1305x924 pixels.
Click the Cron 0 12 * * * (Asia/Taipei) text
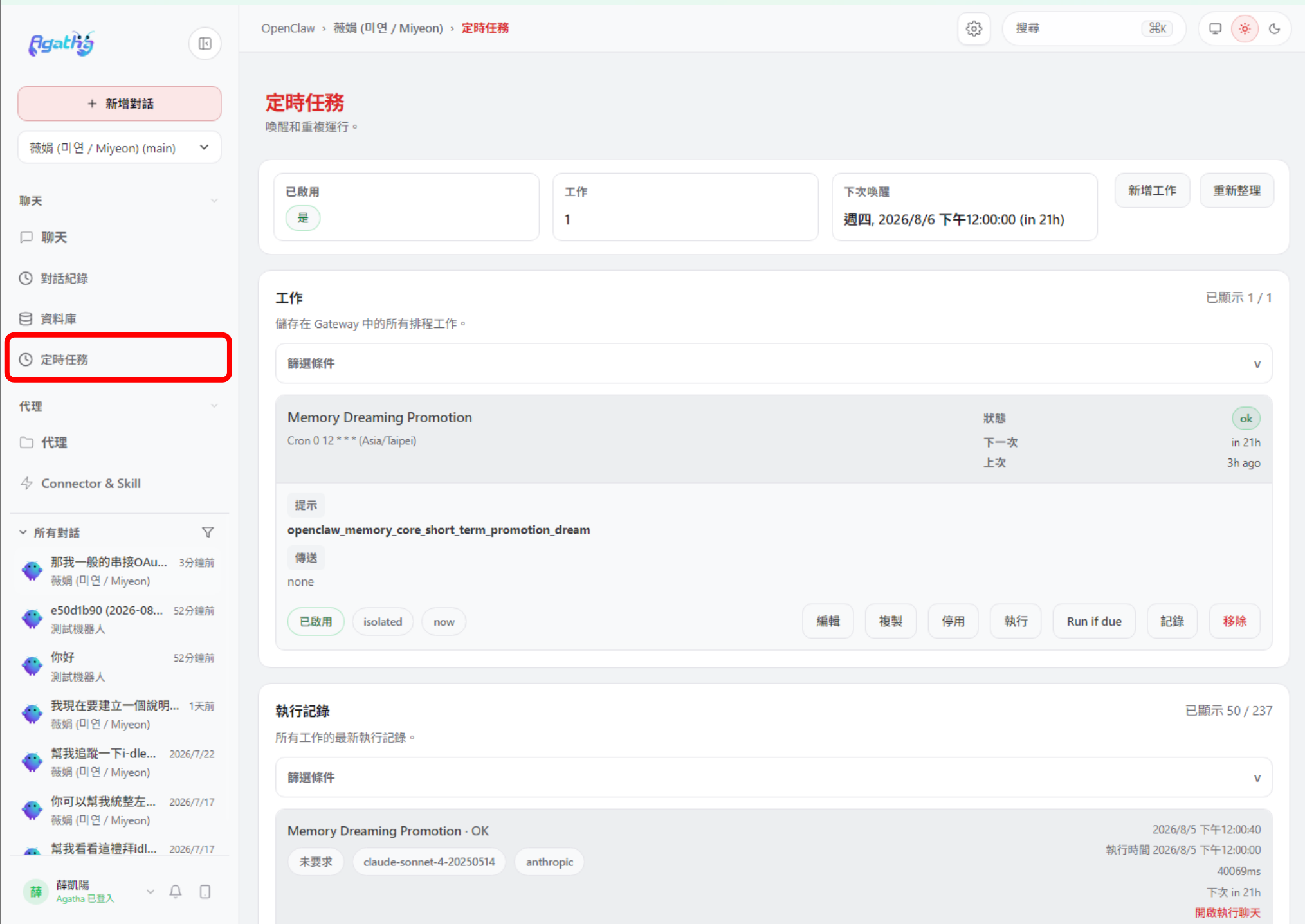pyautogui.click(x=352, y=440)
